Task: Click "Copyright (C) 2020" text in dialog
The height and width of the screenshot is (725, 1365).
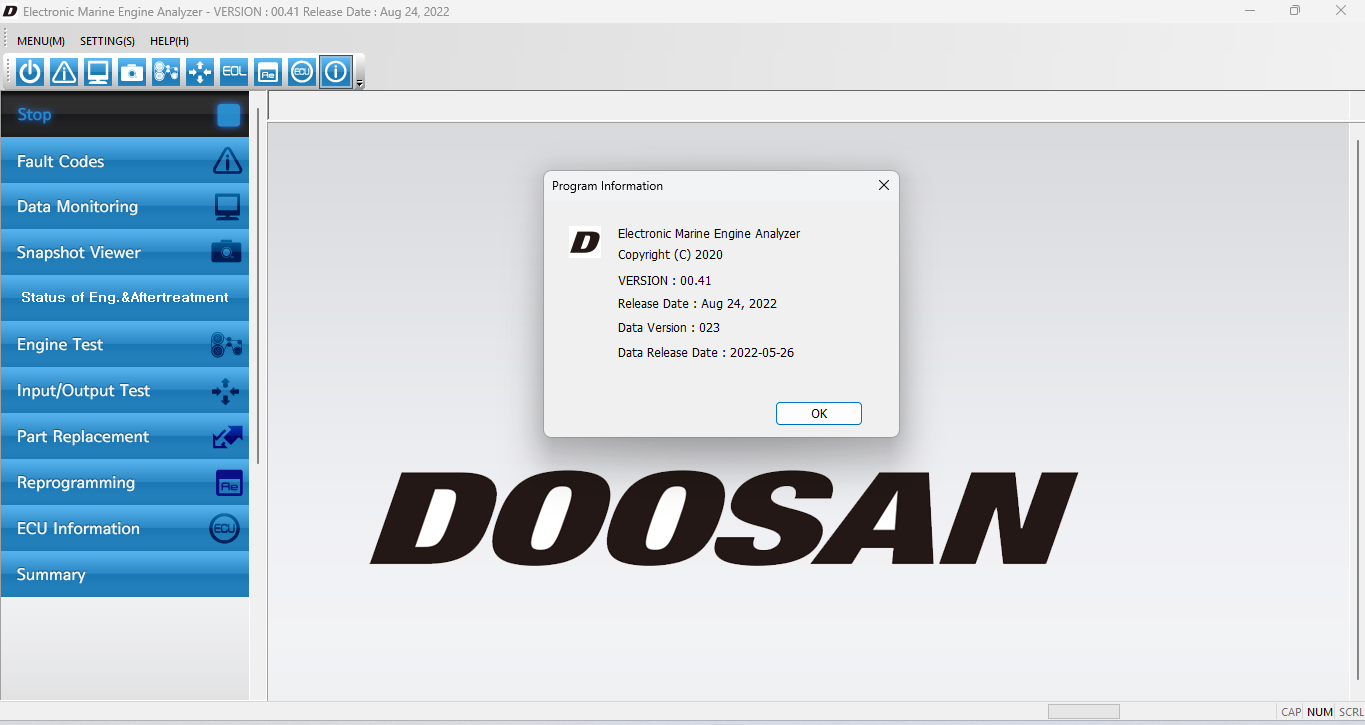Action: click(x=670, y=255)
